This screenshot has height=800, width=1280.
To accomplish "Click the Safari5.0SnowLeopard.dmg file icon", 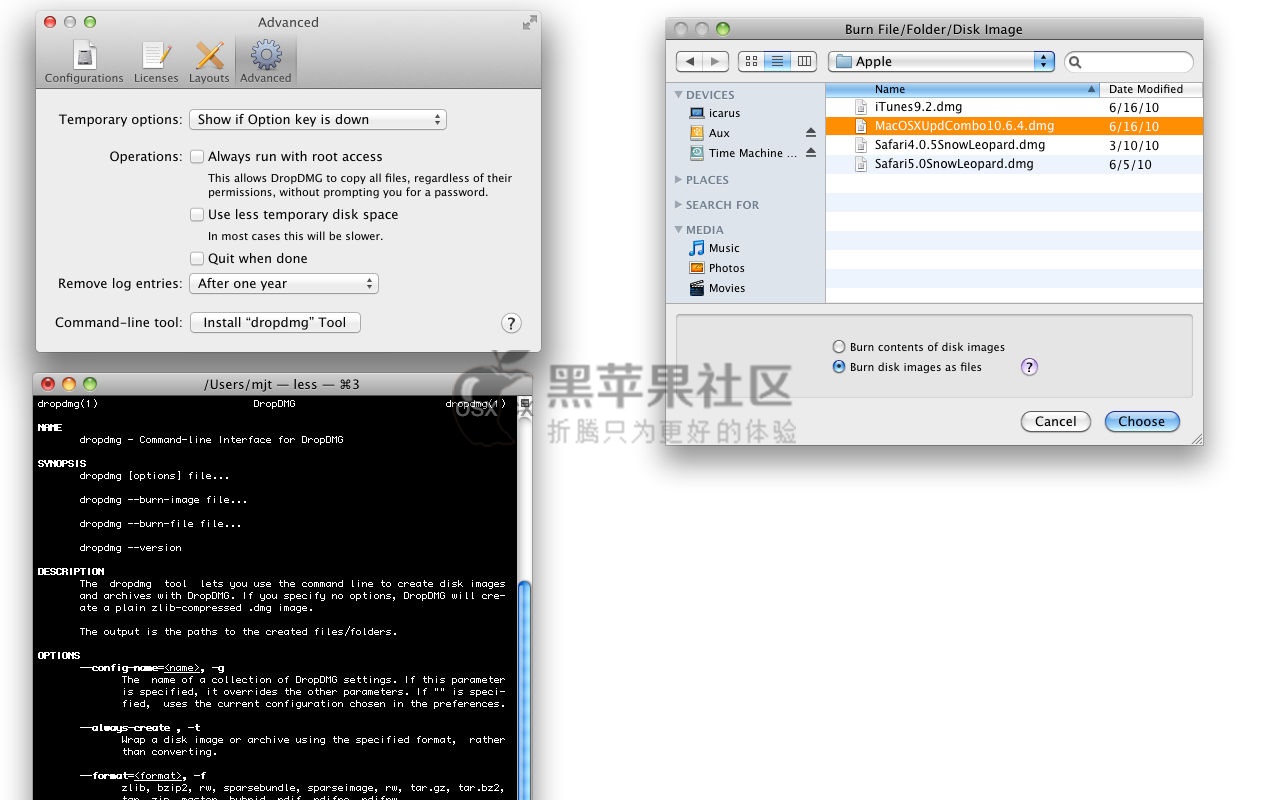I will pyautogui.click(x=862, y=164).
